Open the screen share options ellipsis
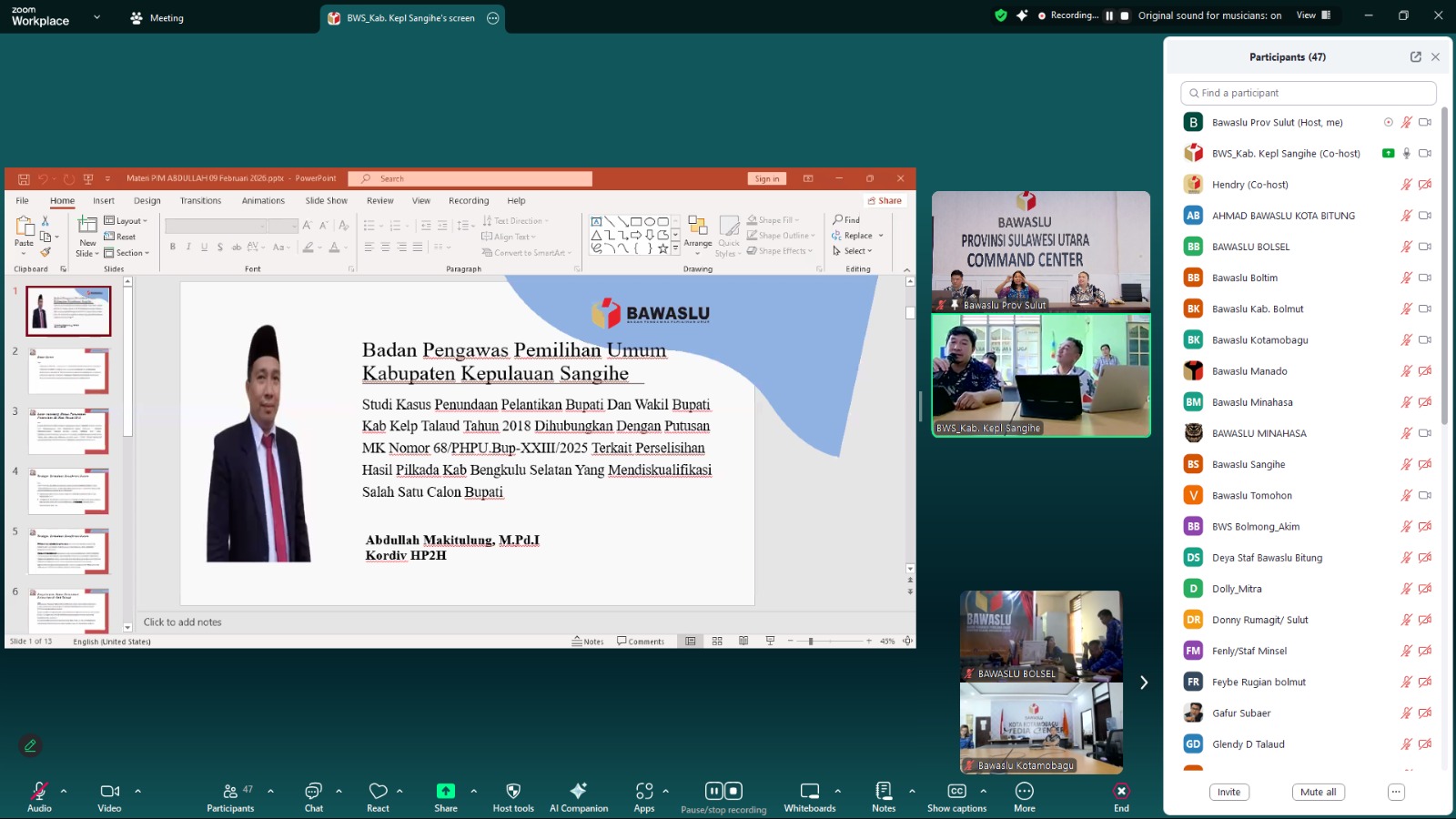The width and height of the screenshot is (1456, 819). [x=493, y=18]
